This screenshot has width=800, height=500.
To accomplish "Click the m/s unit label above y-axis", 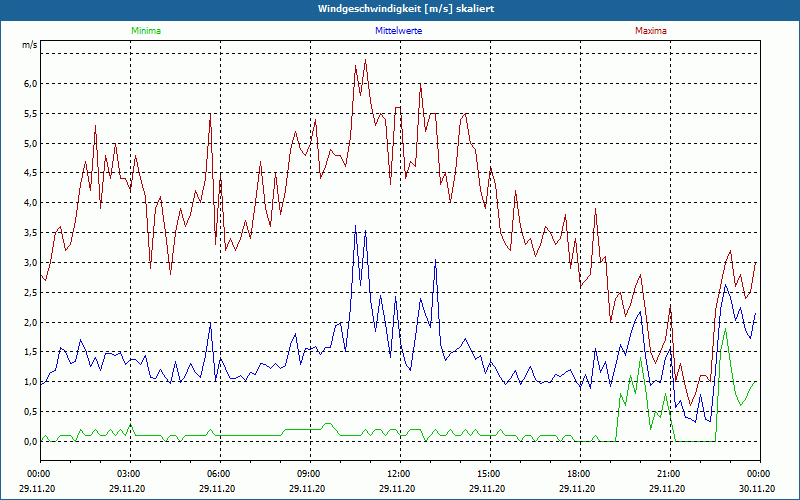I will (x=30, y=45).
